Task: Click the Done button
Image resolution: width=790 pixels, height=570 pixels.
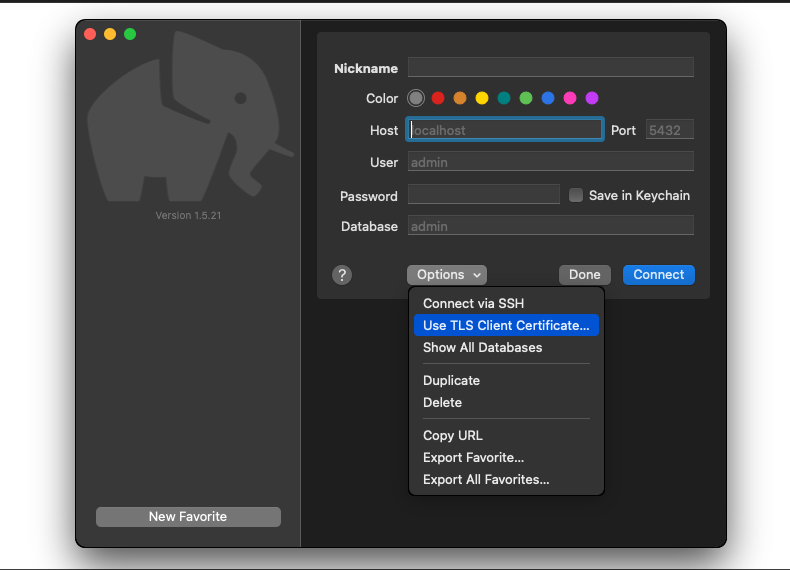Action: click(584, 275)
